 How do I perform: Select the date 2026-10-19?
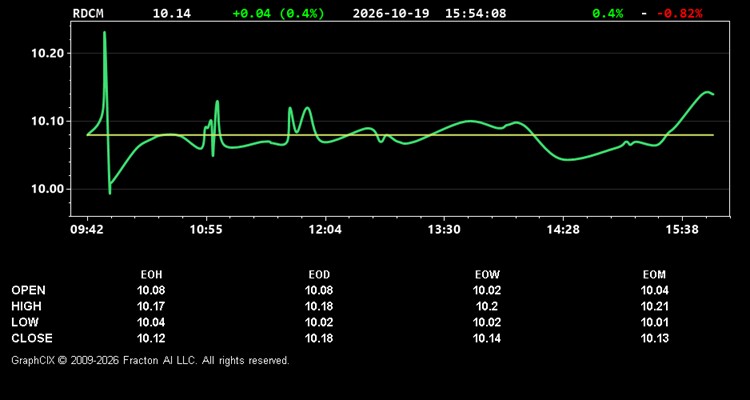pos(392,13)
